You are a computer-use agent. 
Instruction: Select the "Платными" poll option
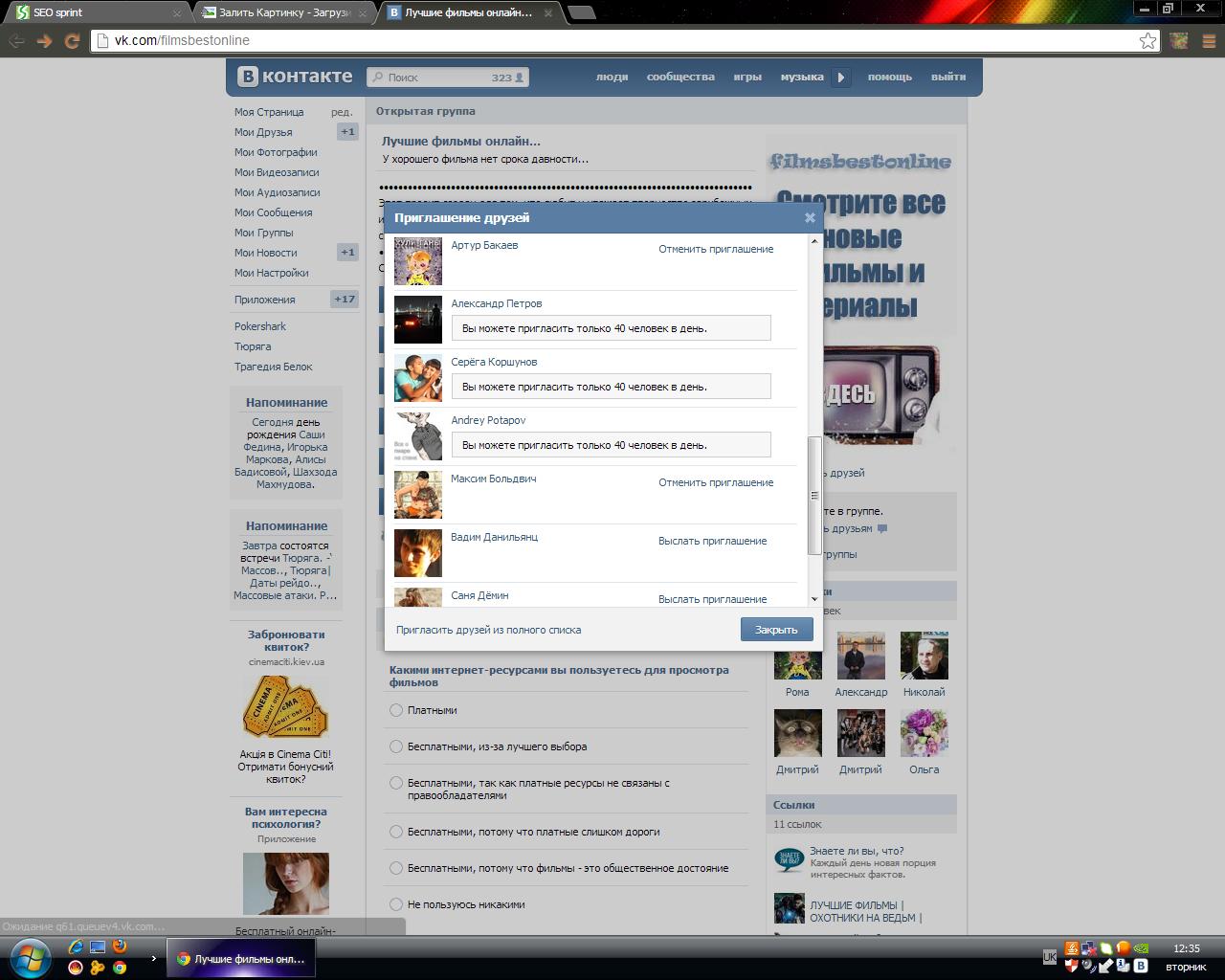coord(396,710)
